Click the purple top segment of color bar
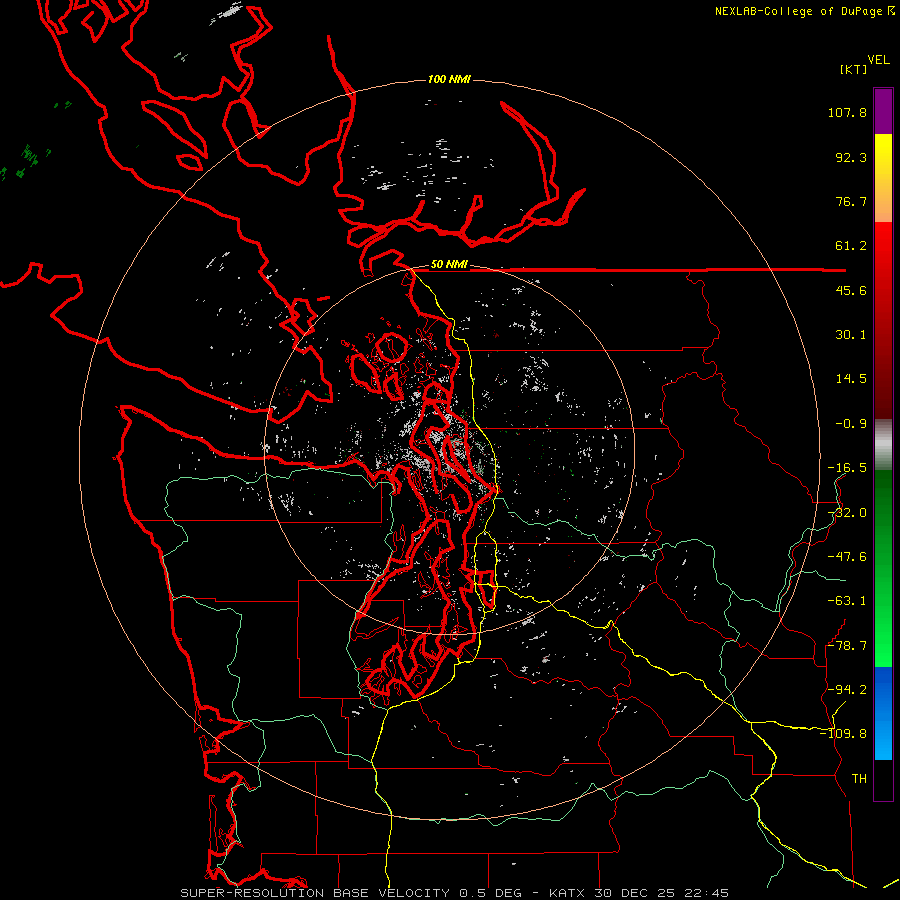Viewport: 900px width, 900px height. [883, 111]
